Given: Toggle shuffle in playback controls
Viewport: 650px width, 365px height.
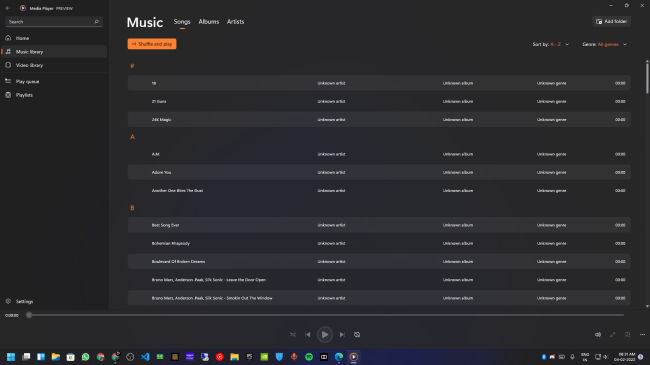Looking at the screenshot, I should pos(293,335).
